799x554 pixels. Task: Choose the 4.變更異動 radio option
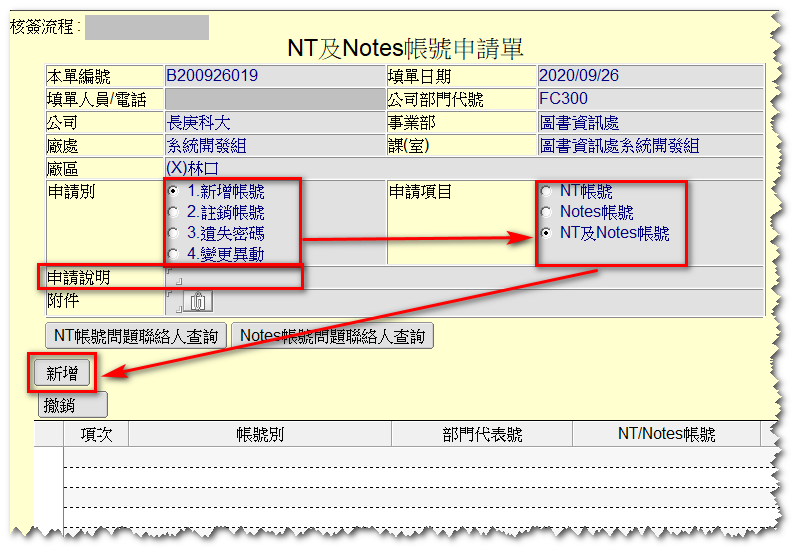click(174, 254)
